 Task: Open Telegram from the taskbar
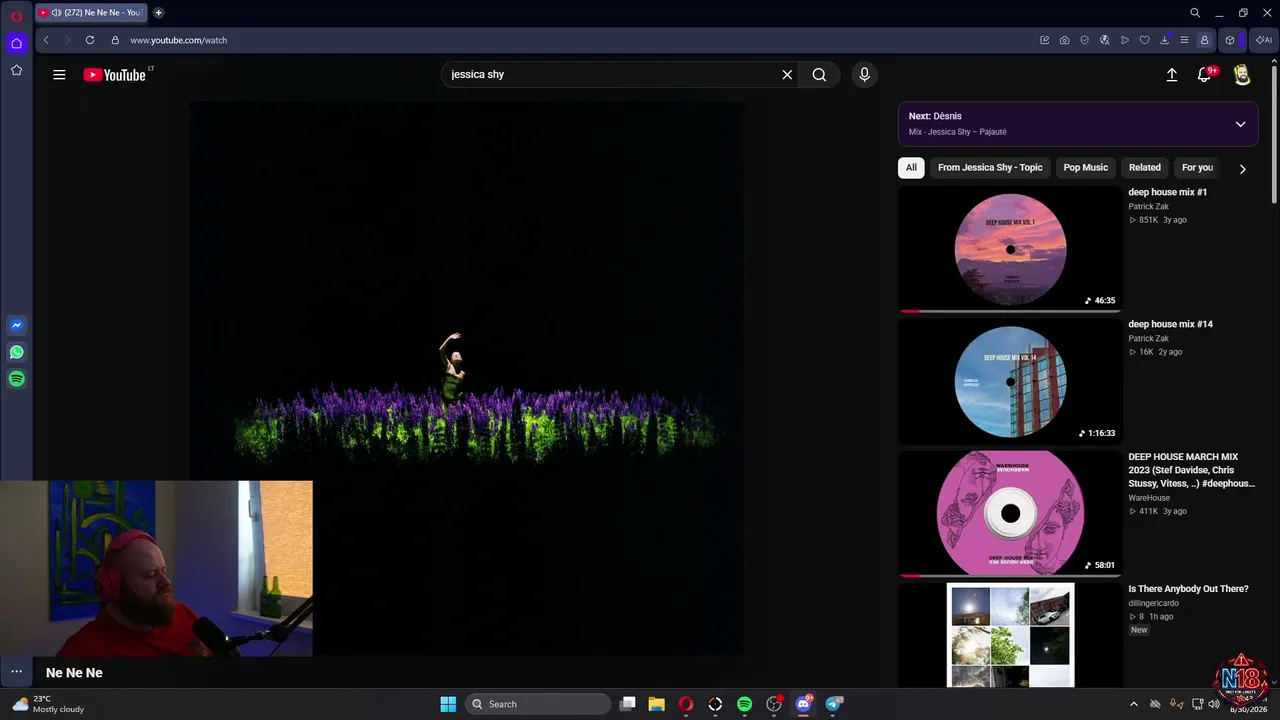tap(833, 704)
